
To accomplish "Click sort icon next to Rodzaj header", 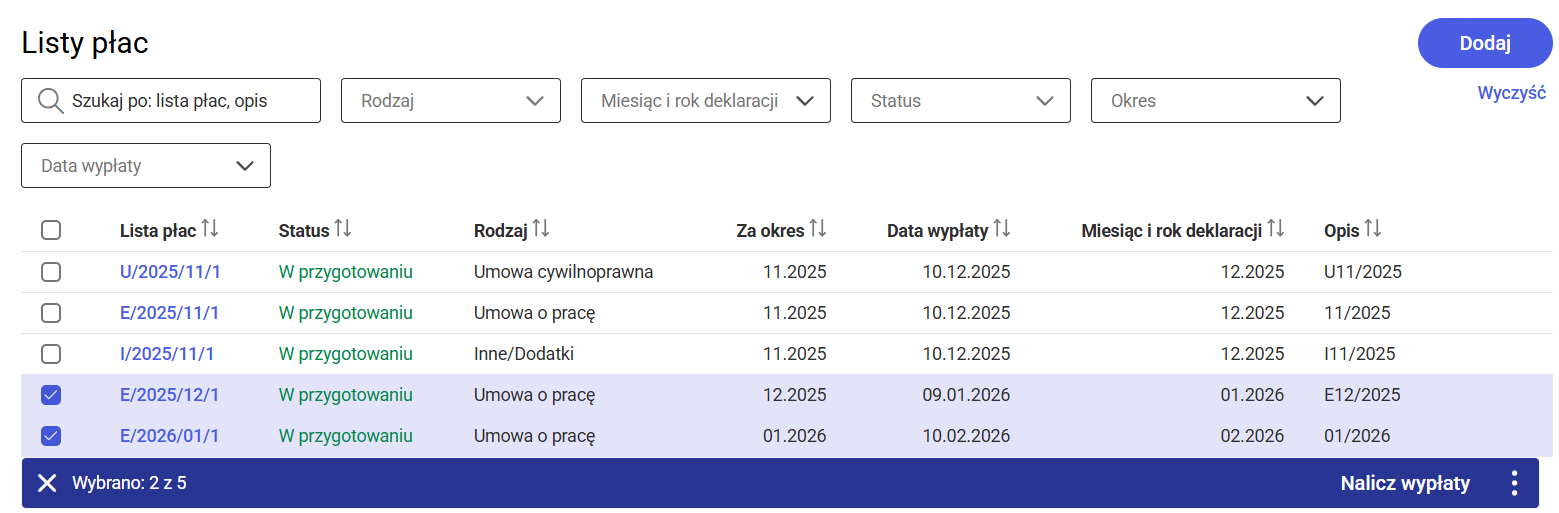I will point(541,230).
